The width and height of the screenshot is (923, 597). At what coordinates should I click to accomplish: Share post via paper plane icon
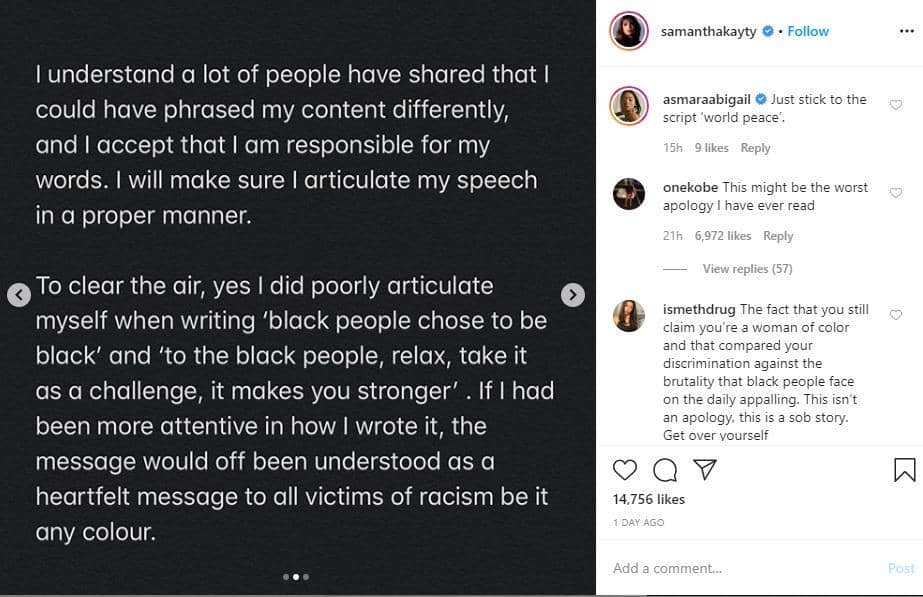tap(704, 470)
